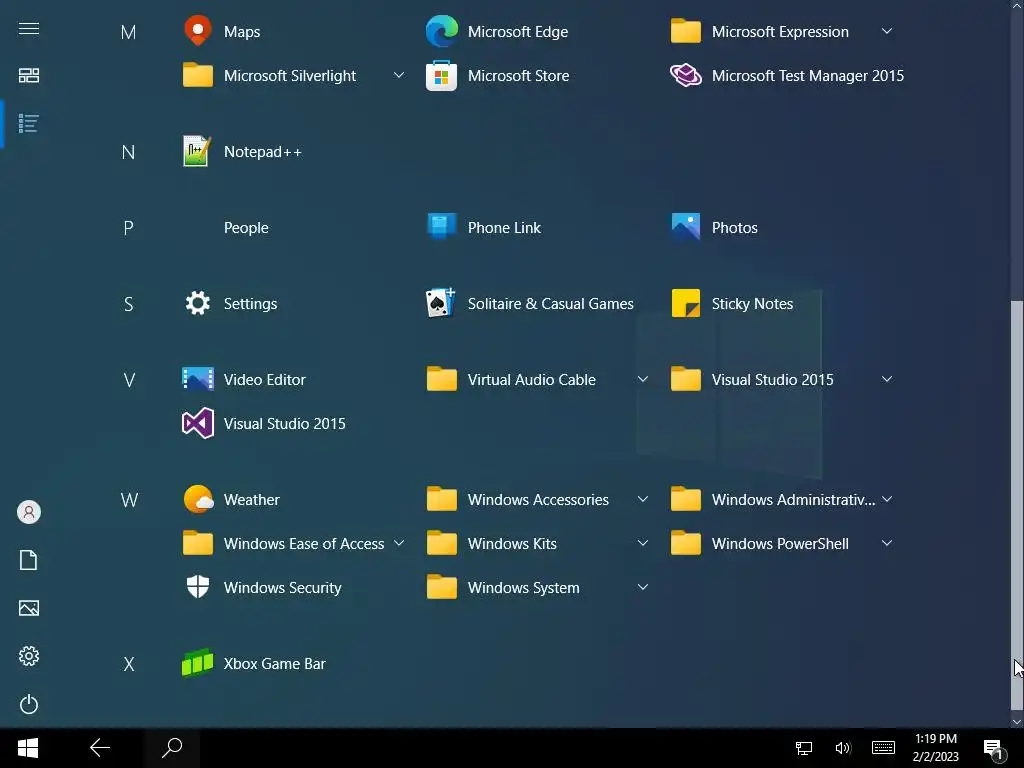
Task: Jump using the M letter header
Action: 129,32
